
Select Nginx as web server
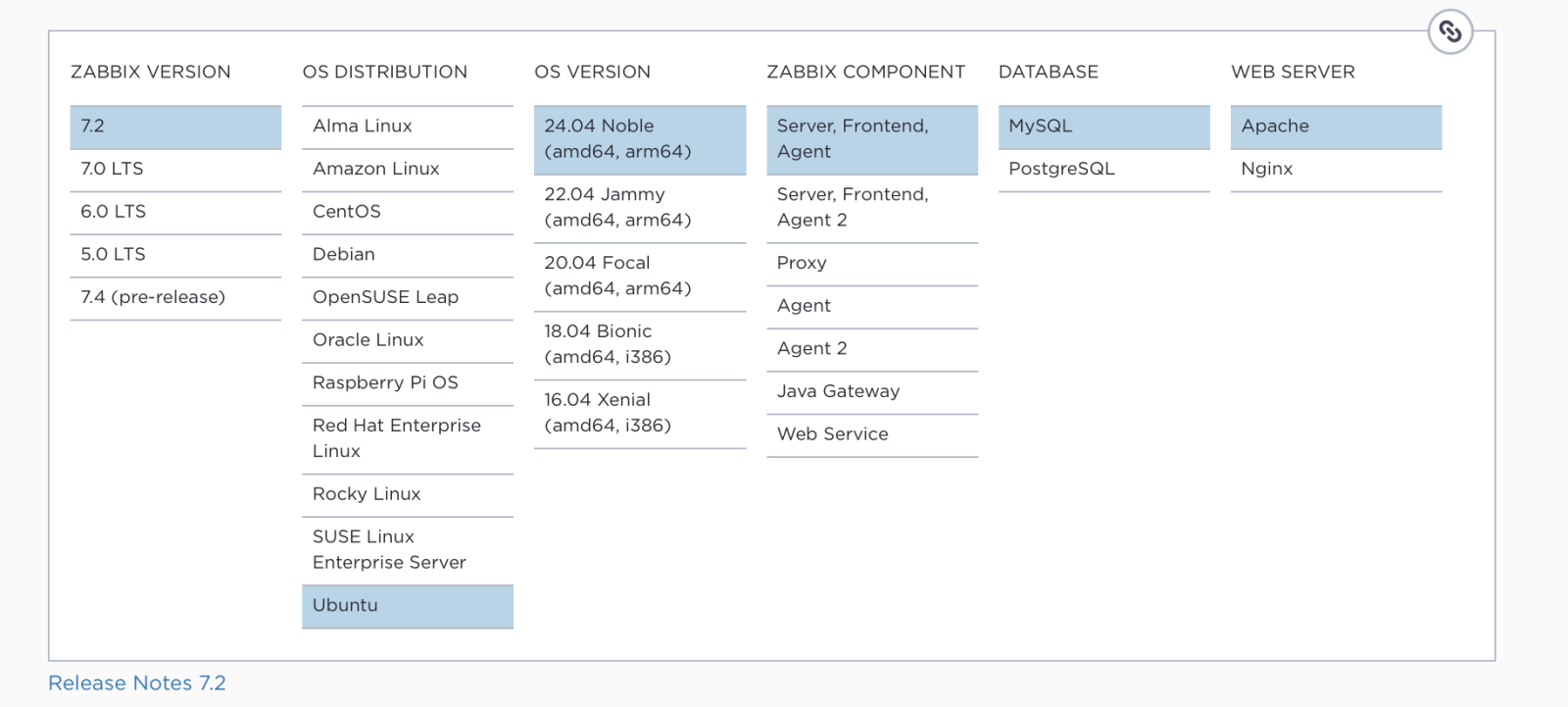coord(1337,170)
